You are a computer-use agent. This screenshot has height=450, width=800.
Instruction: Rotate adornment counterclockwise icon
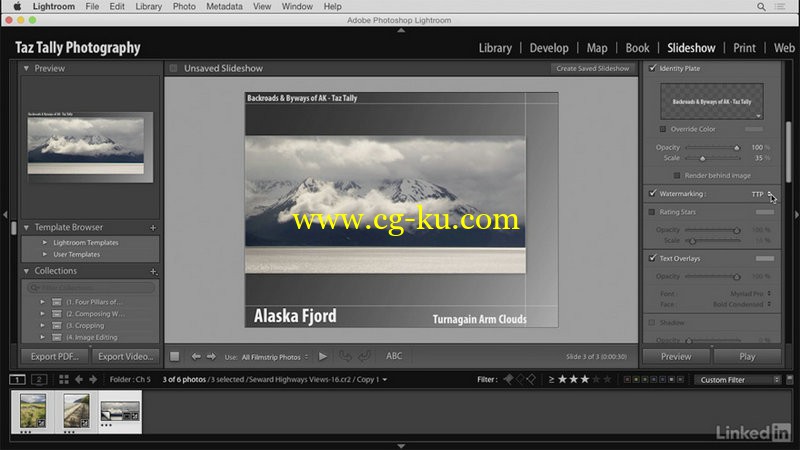(345, 356)
